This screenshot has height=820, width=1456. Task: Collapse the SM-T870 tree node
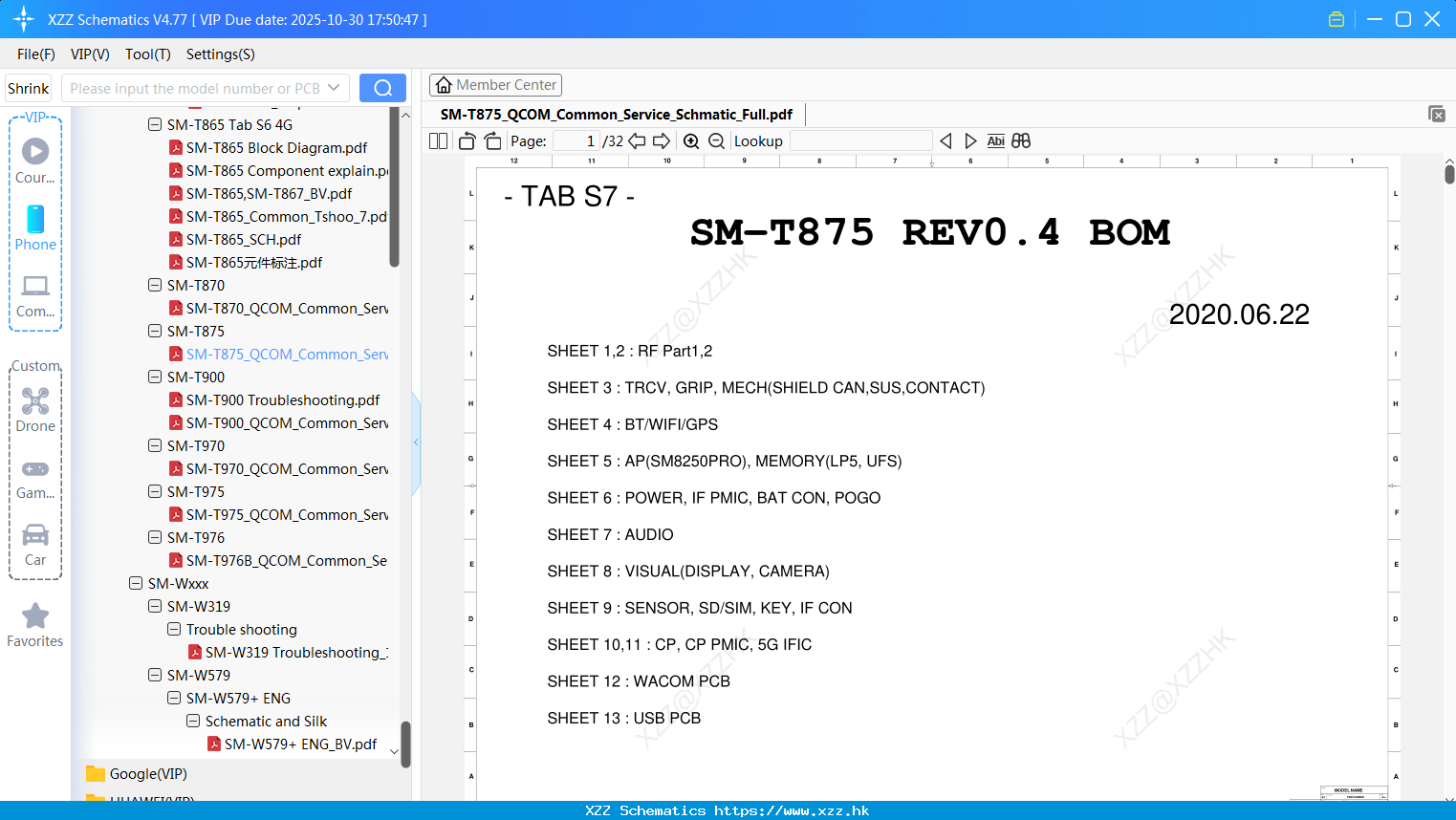click(155, 285)
